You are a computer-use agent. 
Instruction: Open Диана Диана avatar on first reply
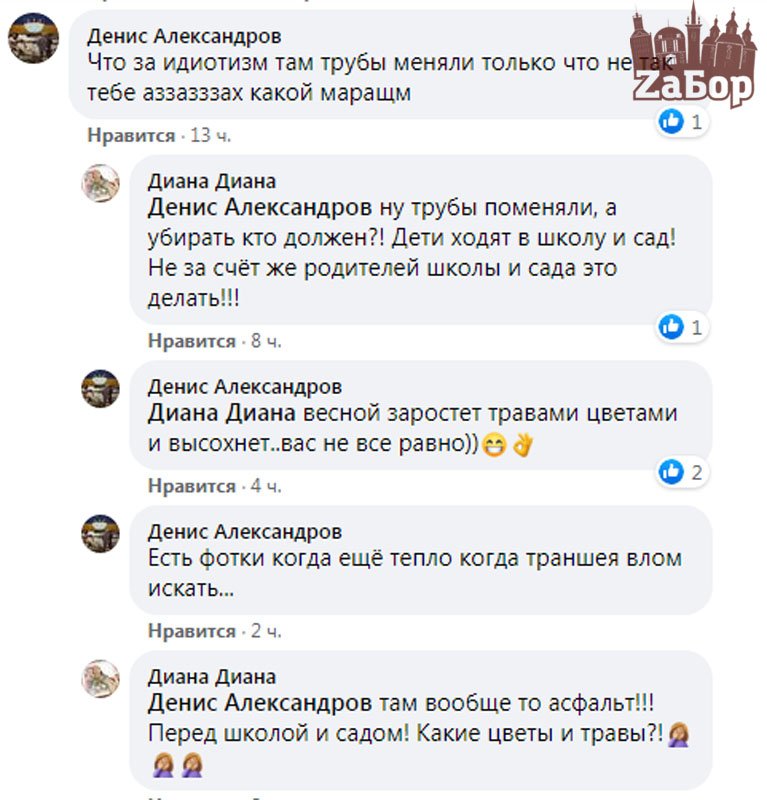pyautogui.click(x=101, y=183)
